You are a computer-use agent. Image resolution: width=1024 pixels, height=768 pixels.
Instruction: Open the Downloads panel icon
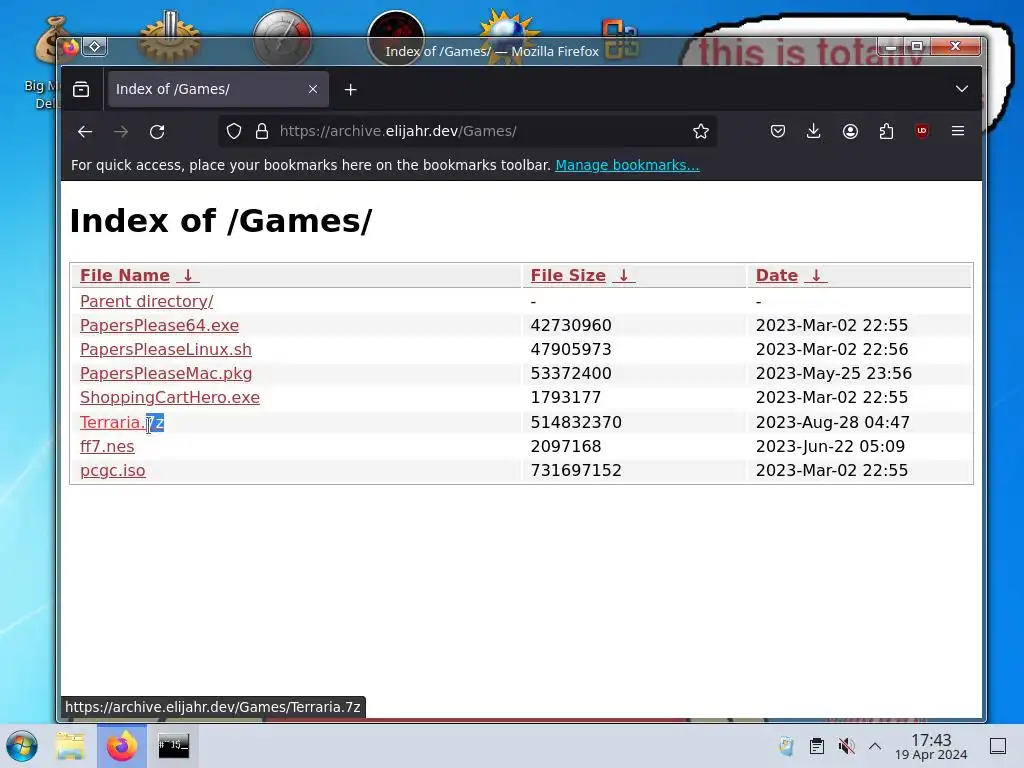(x=814, y=131)
